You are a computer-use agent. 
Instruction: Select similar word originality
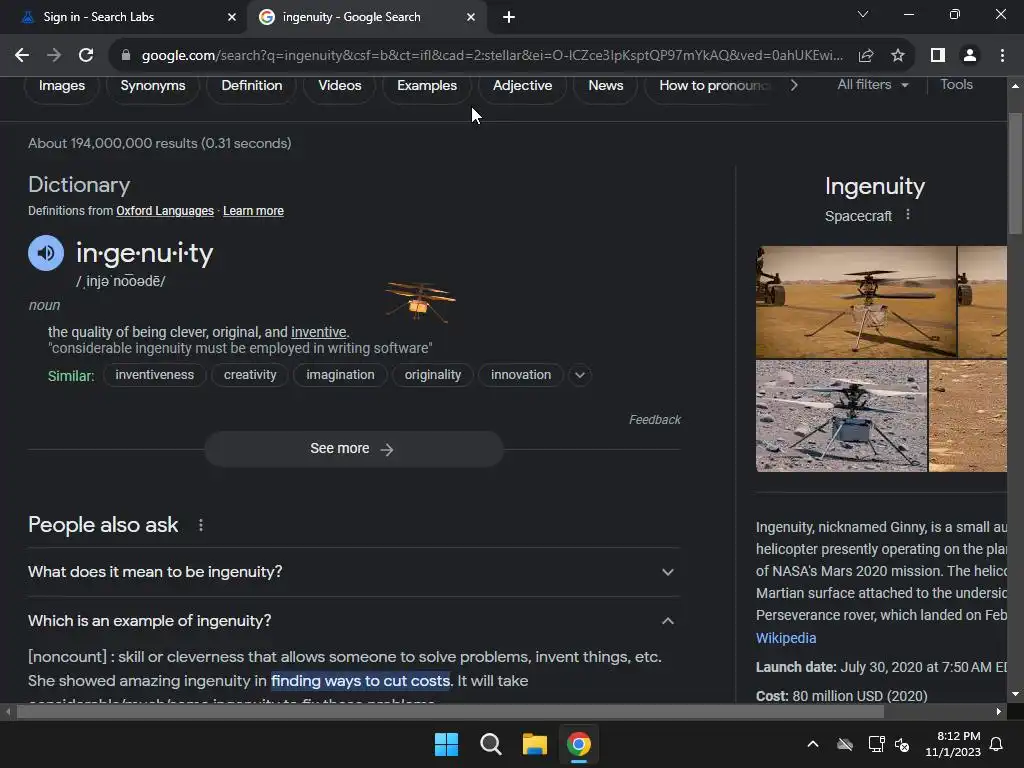[432, 375]
